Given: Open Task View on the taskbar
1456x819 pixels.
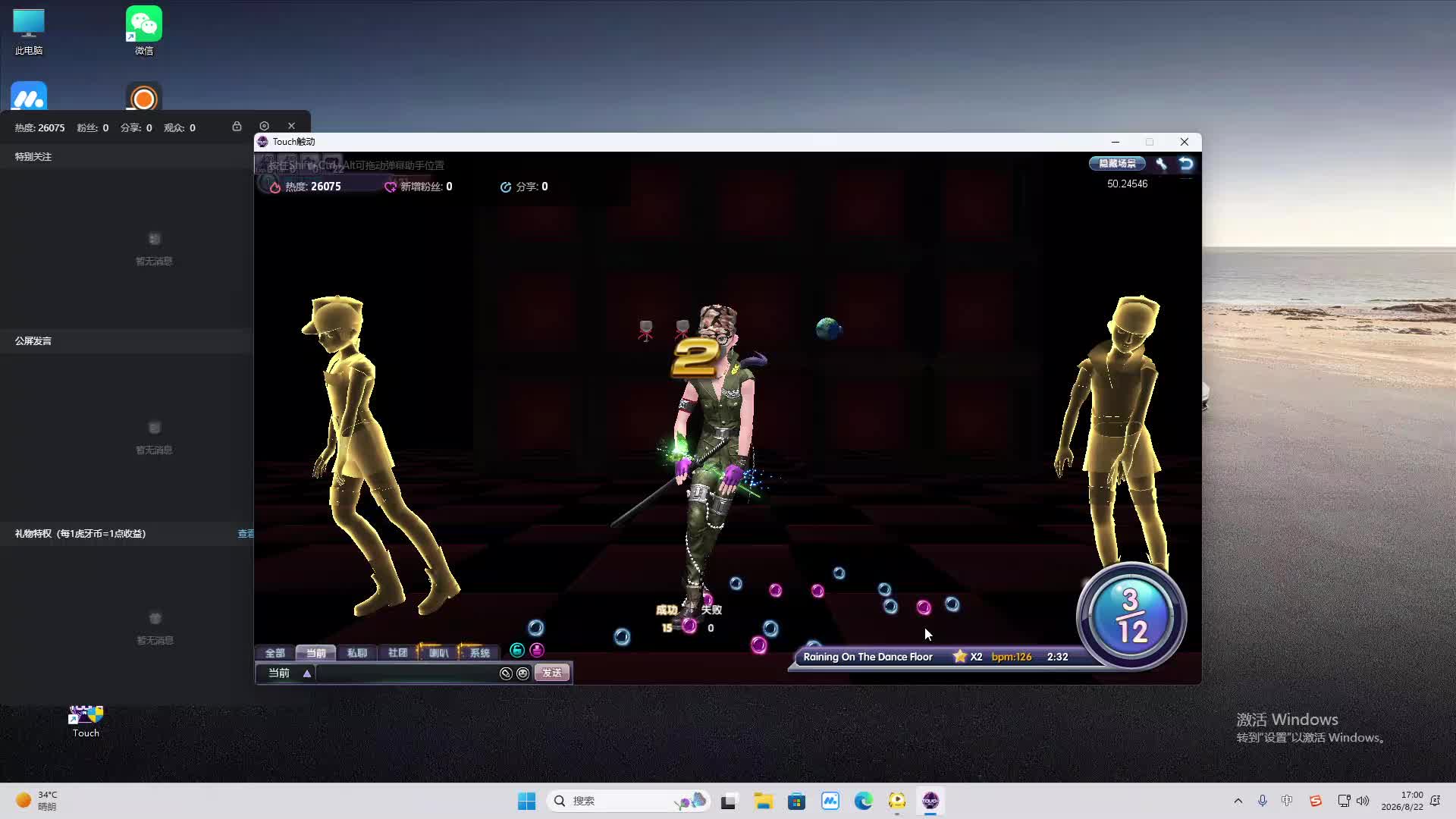Looking at the screenshot, I should click(729, 801).
